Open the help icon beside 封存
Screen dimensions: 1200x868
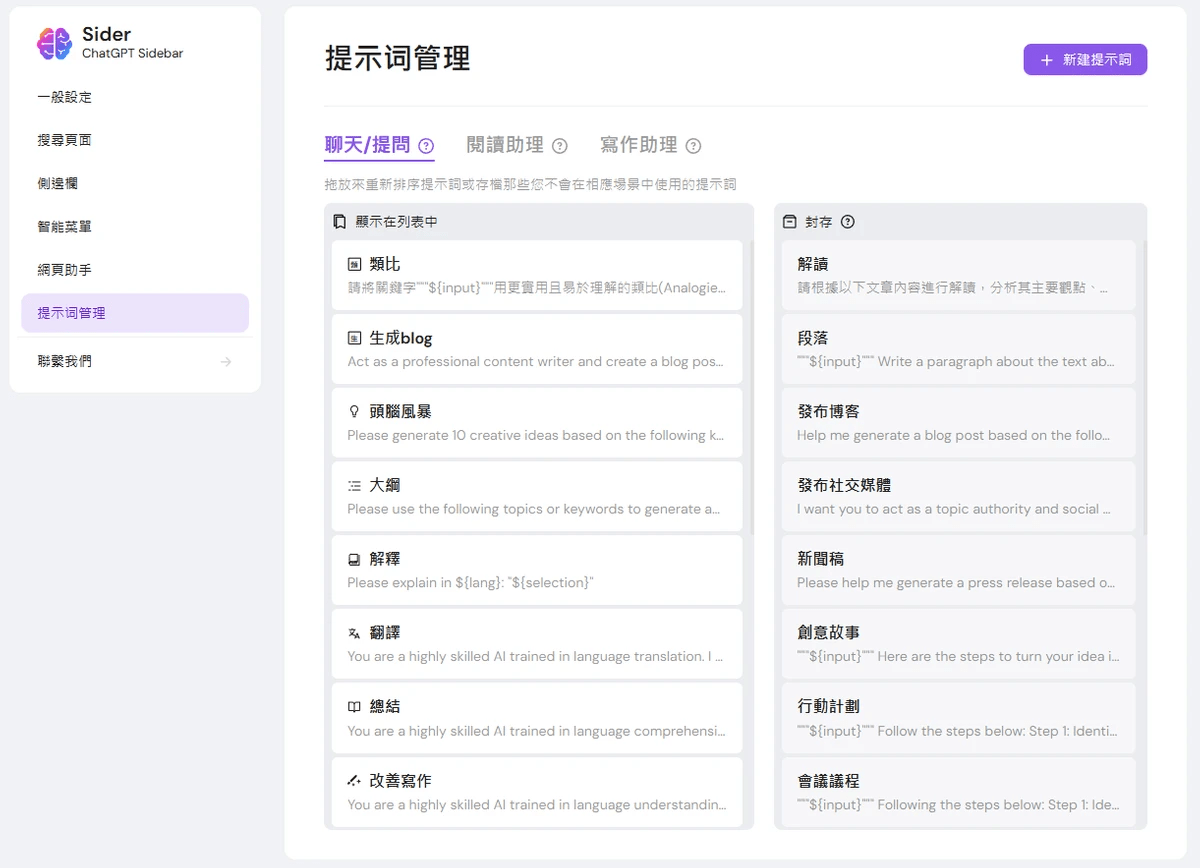pyautogui.click(x=849, y=221)
